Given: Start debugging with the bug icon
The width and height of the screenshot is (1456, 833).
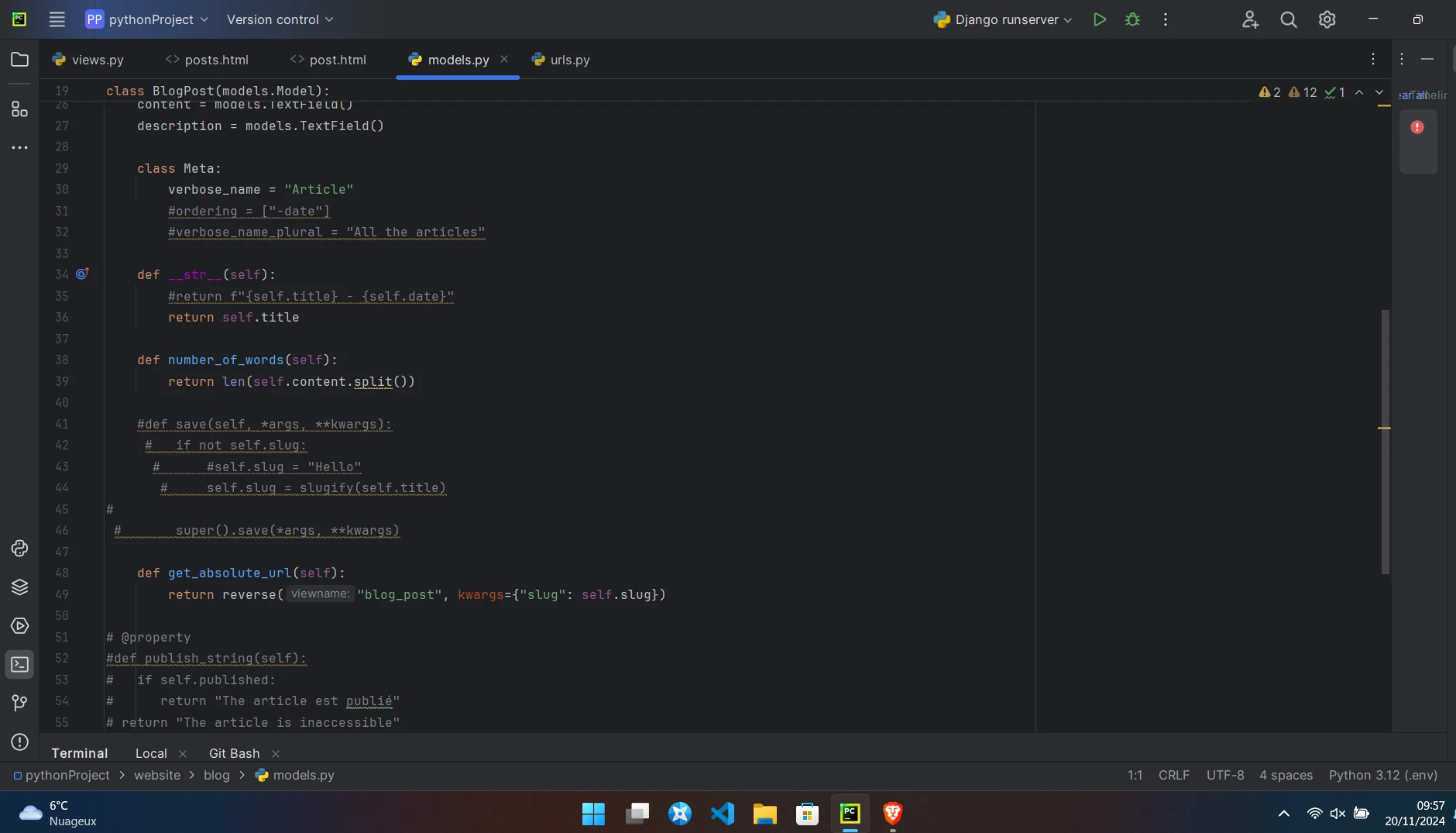Looking at the screenshot, I should pyautogui.click(x=1132, y=19).
